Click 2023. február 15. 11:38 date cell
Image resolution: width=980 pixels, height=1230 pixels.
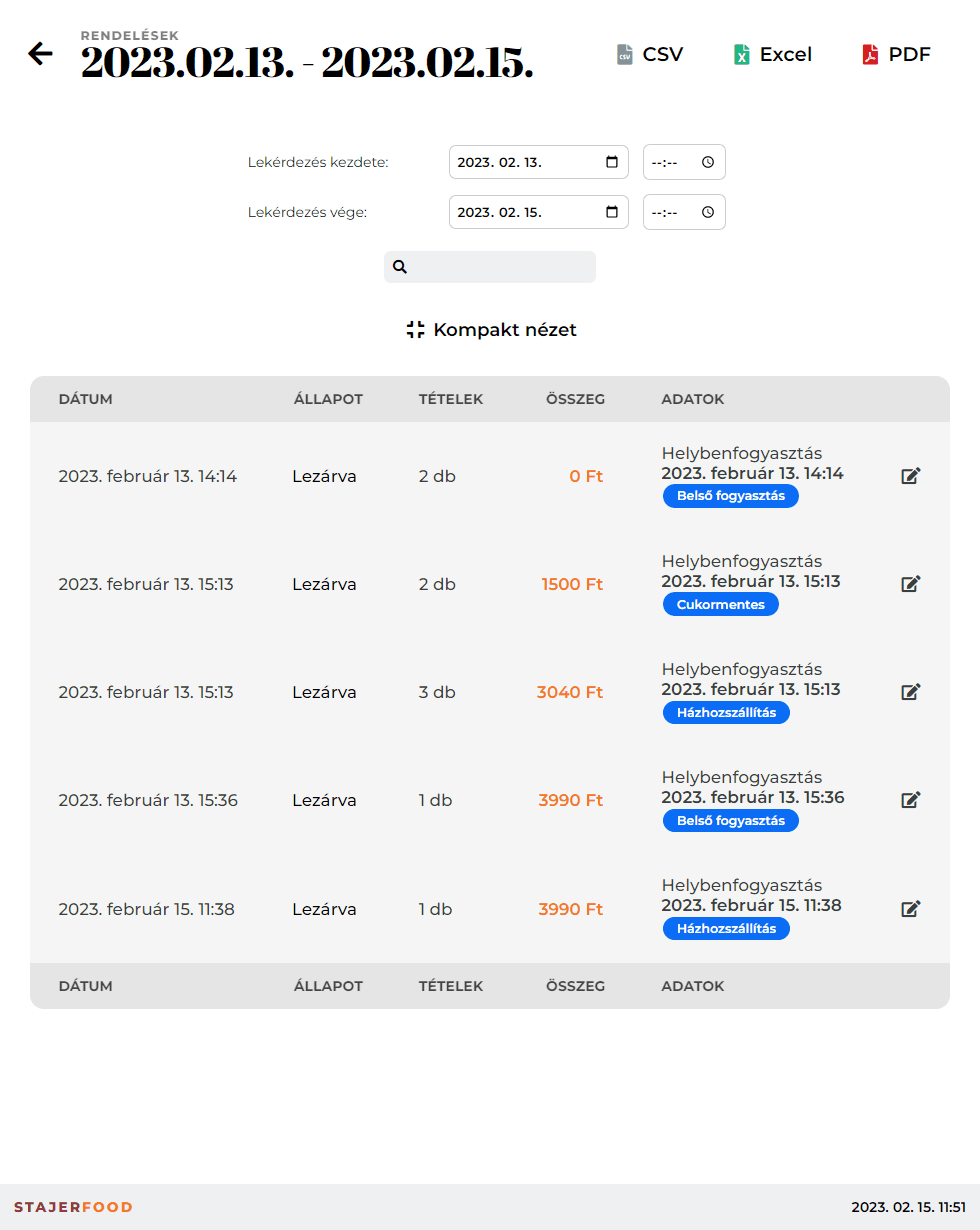pyautogui.click(x=146, y=909)
